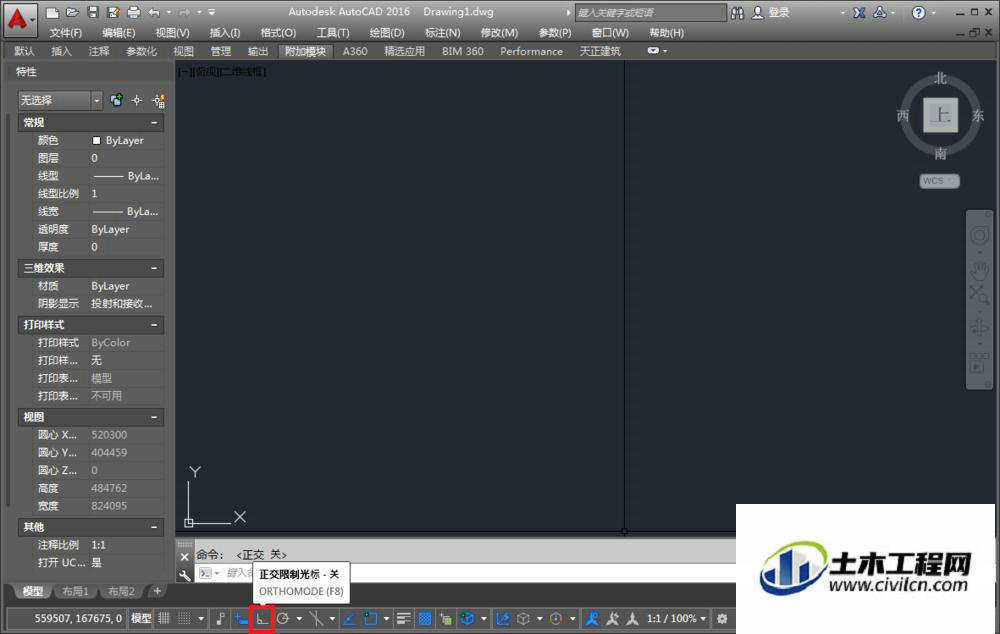Save the drawing with the floppy icon
The height and width of the screenshot is (634, 1000).
point(93,12)
